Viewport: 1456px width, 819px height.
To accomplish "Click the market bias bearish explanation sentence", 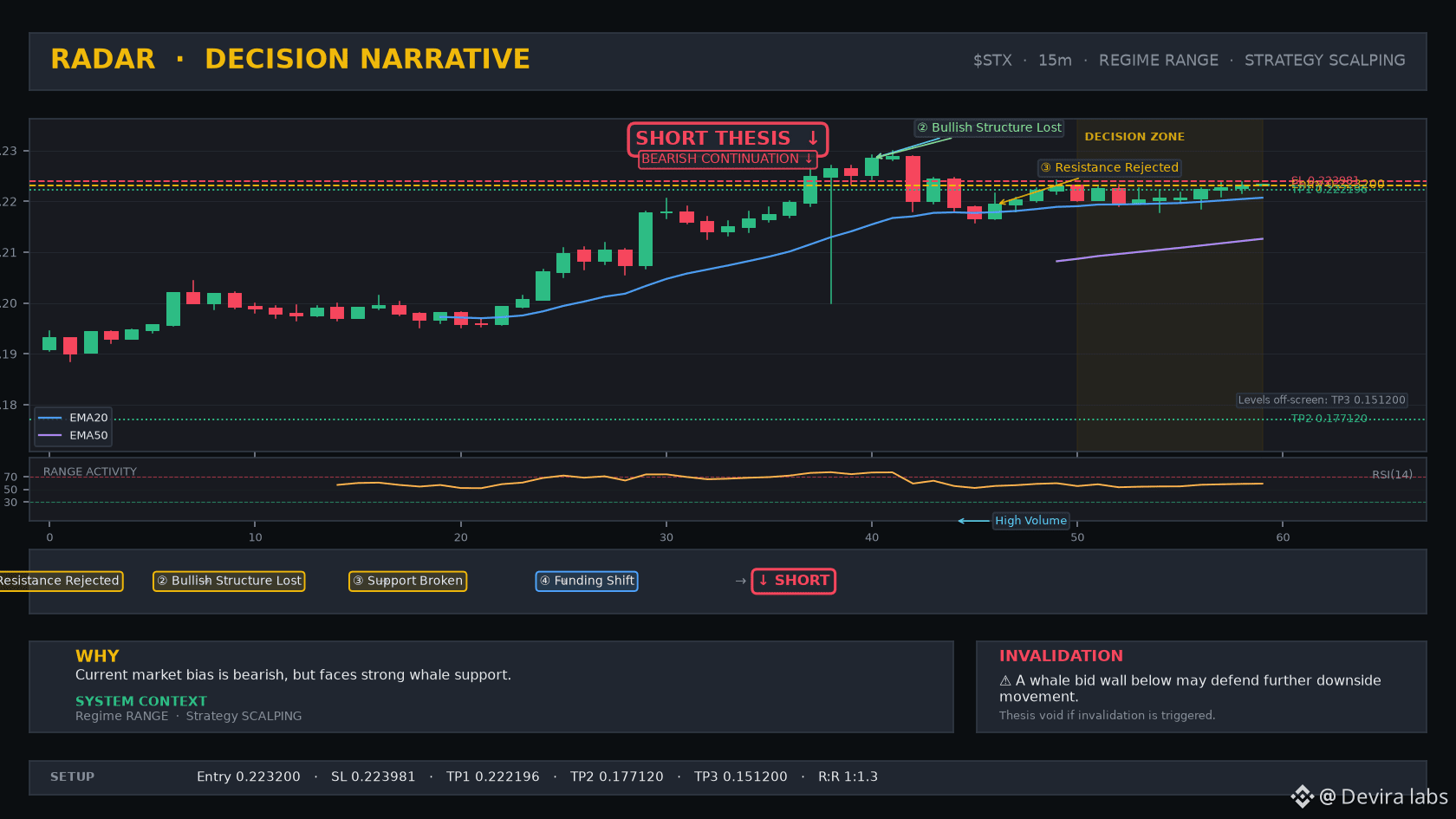I will pos(293,675).
